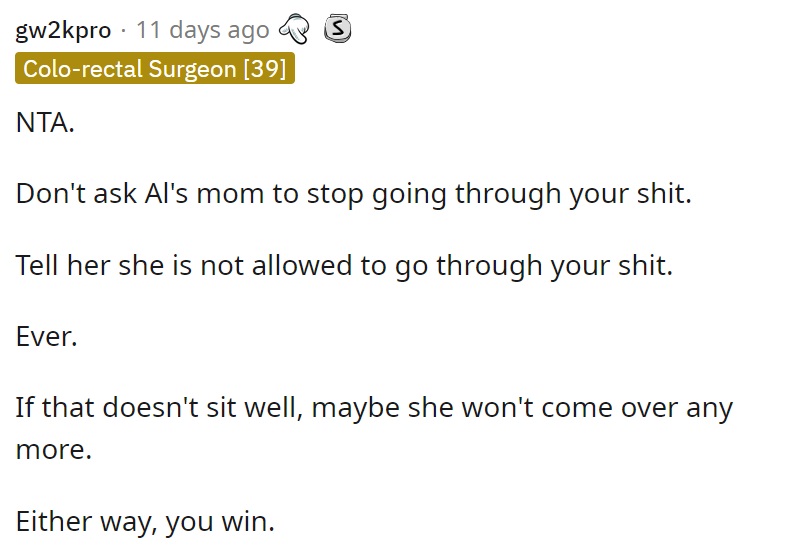
Task: Click the 'NTA.' verdict line
Action: click(45, 123)
